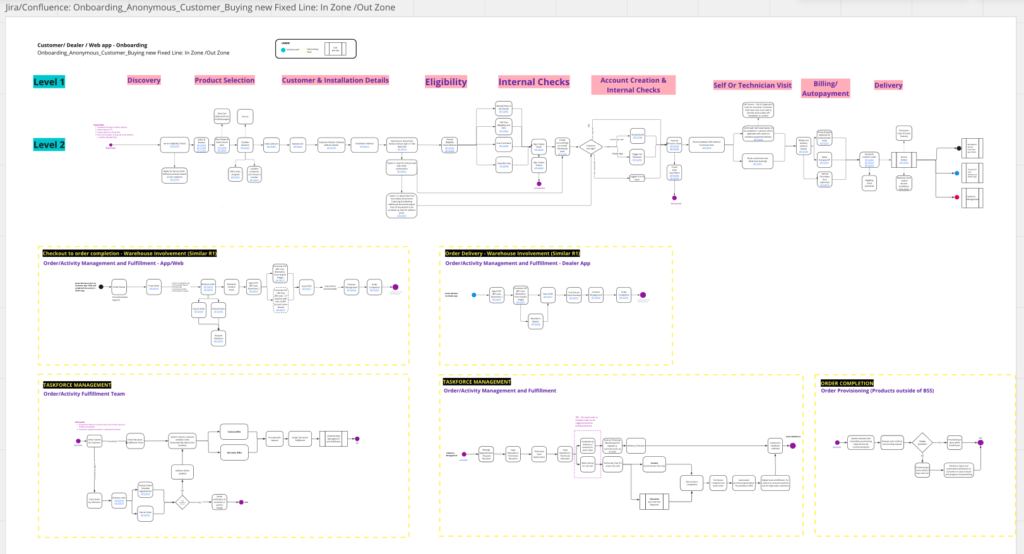
Task: Click the purple start node beside Level 2
Action: [109, 147]
